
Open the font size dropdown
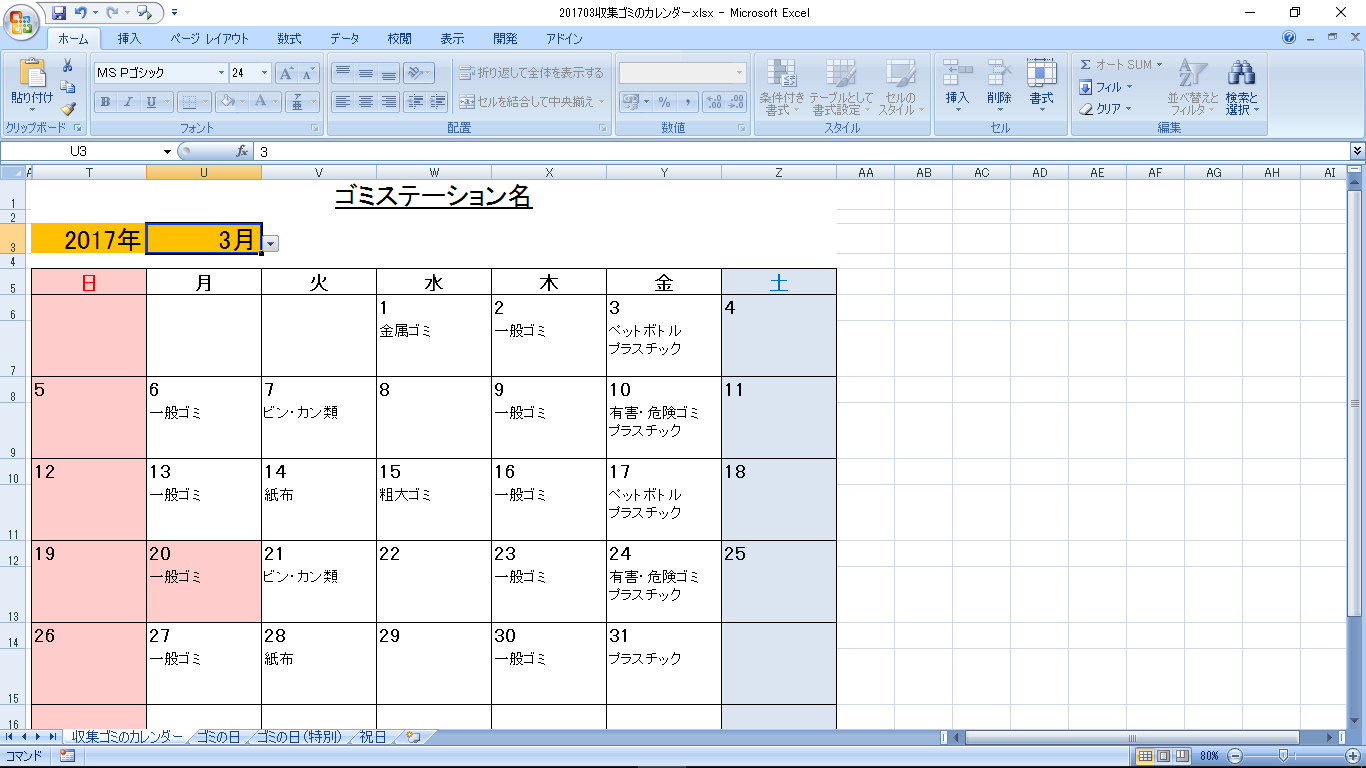(x=264, y=73)
